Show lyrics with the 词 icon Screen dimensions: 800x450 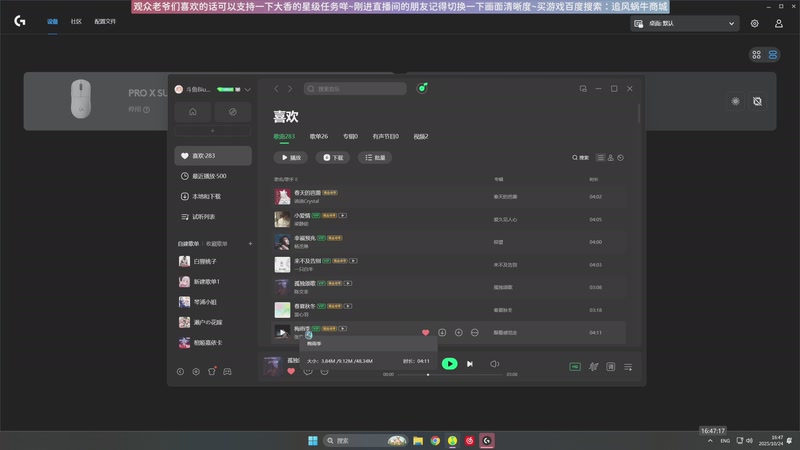(611, 367)
